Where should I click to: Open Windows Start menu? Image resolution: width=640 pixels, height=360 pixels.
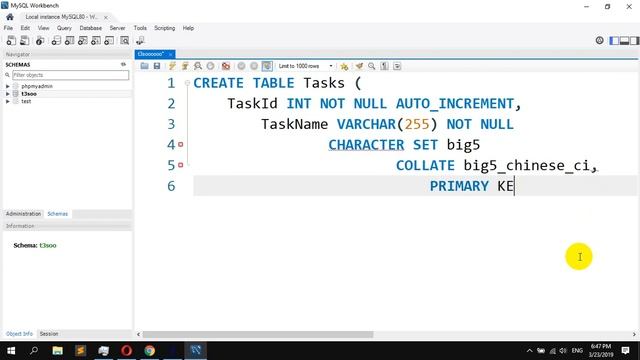click(11, 351)
